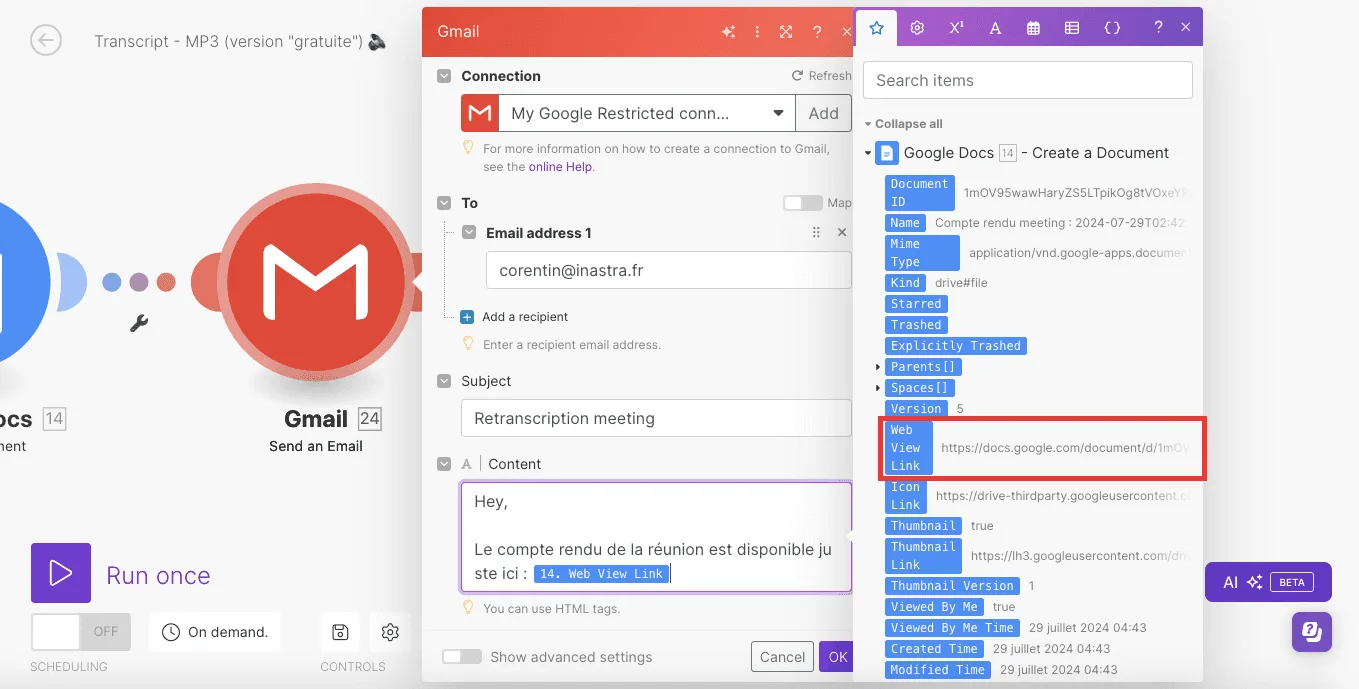The width and height of the screenshot is (1359, 689).
Task: Collapse the Google Docs Create a Document group
Action: (x=868, y=154)
